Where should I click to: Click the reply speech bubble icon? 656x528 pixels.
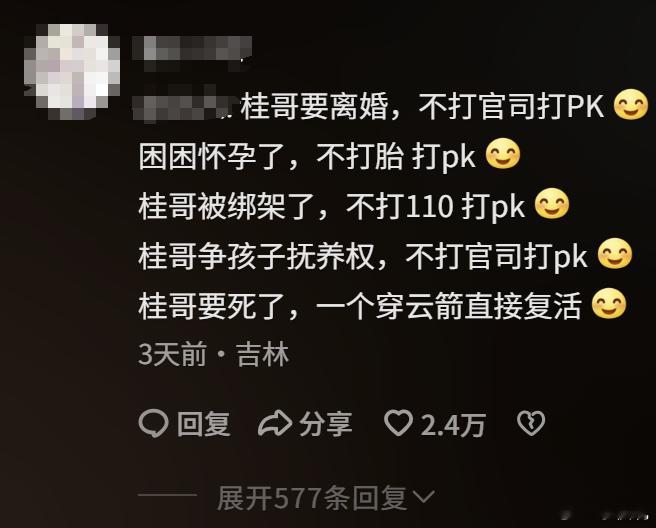click(153, 423)
